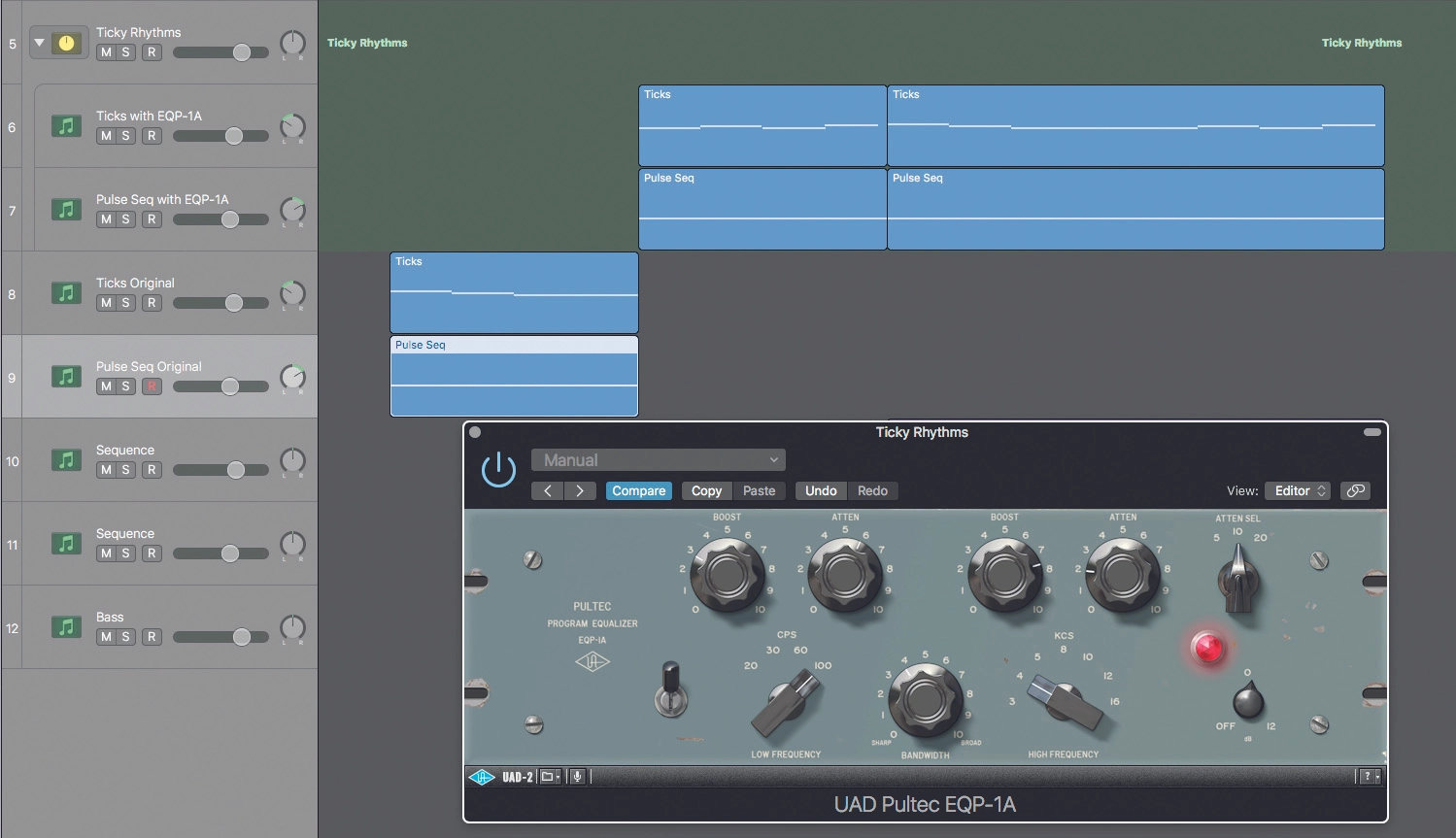
Task: Click the plugin Copy button
Action: [x=706, y=490]
